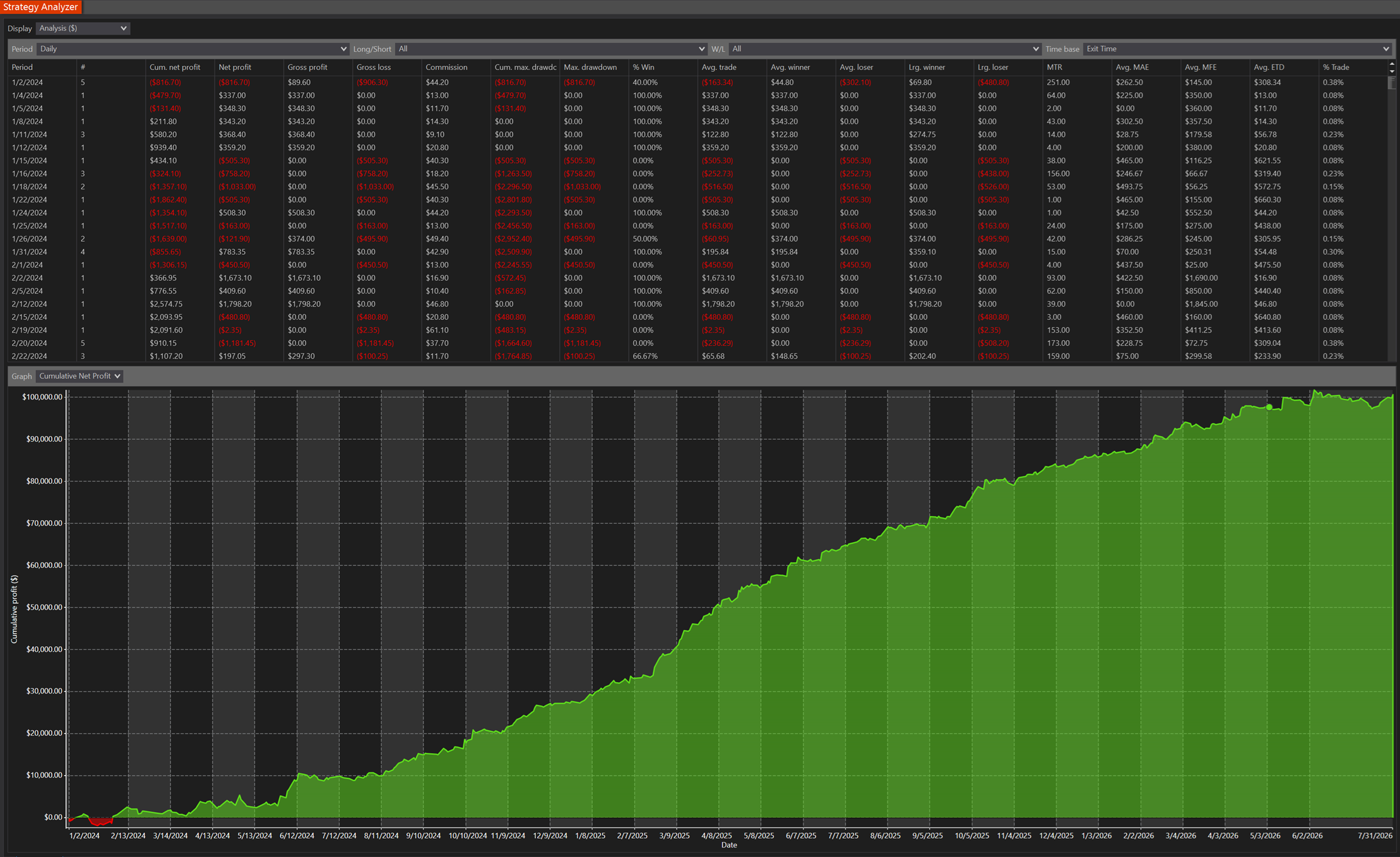Image resolution: width=1400 pixels, height=857 pixels.
Task: Select the 1/5/2024 period row
Action: (697, 109)
